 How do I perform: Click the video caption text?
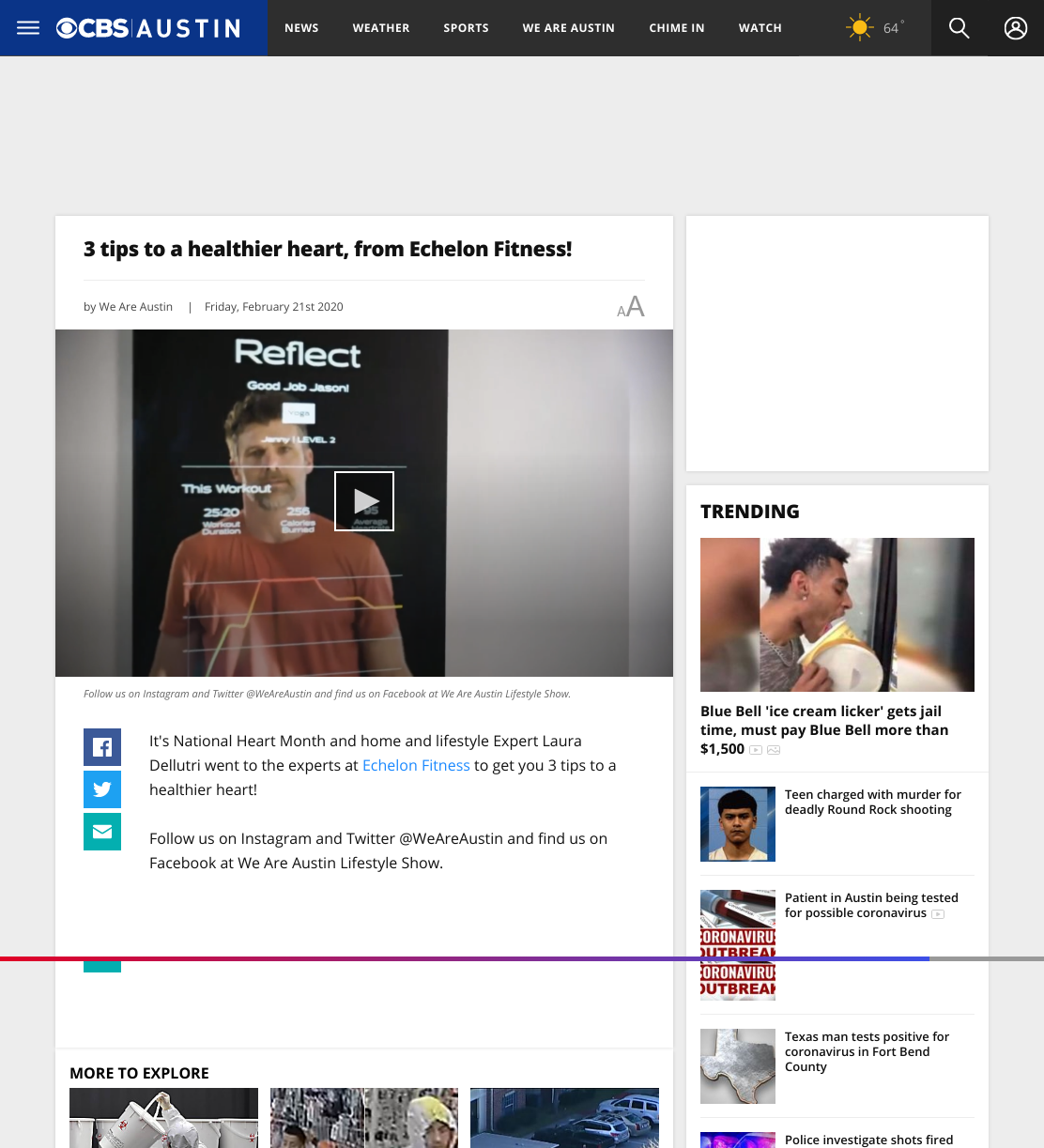point(327,694)
